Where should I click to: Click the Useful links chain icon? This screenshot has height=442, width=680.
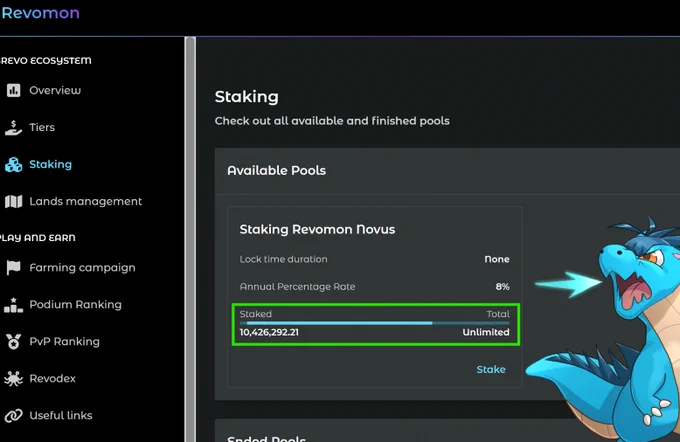click(x=13, y=416)
